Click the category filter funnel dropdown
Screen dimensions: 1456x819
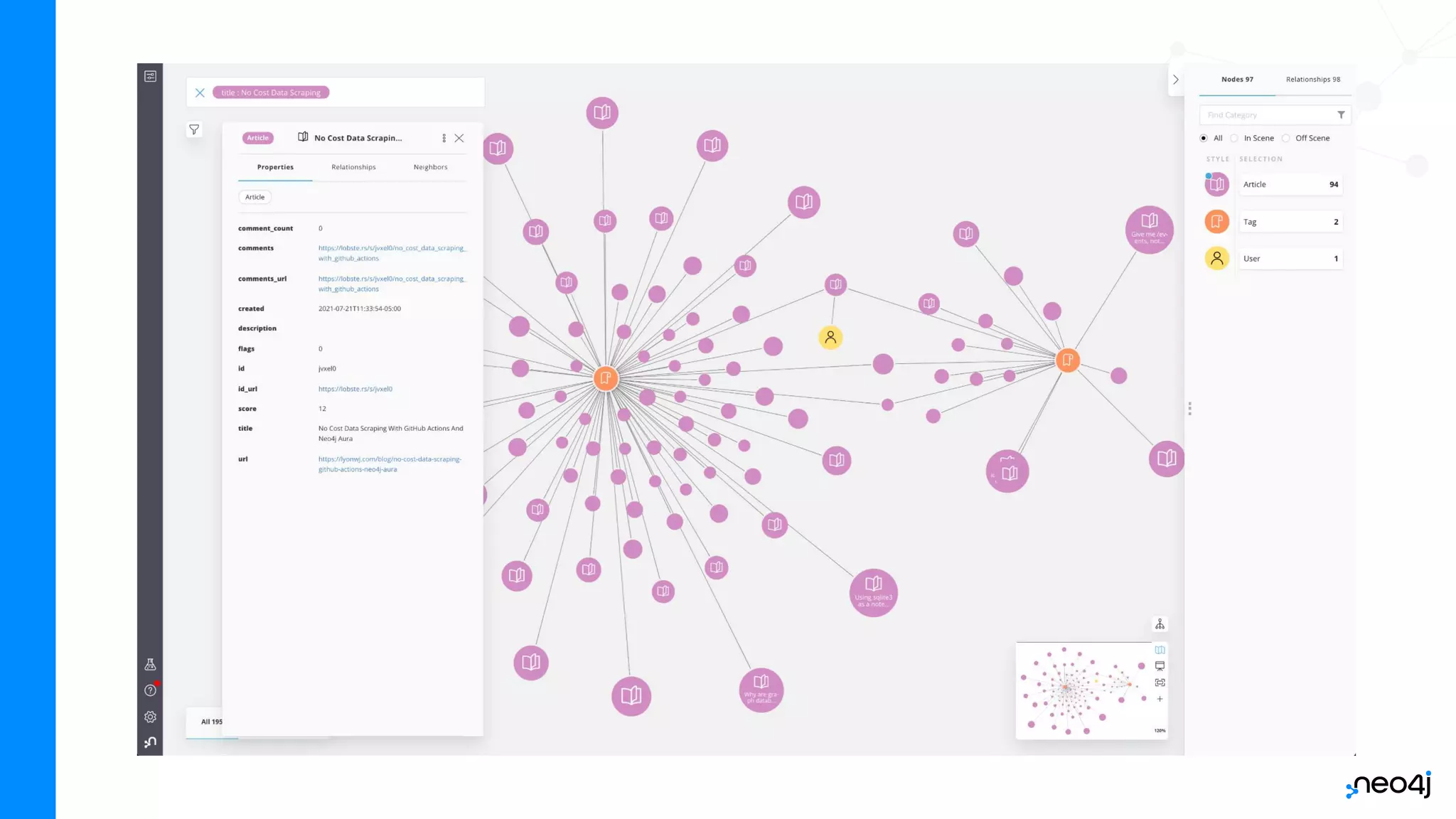pyautogui.click(x=1341, y=115)
